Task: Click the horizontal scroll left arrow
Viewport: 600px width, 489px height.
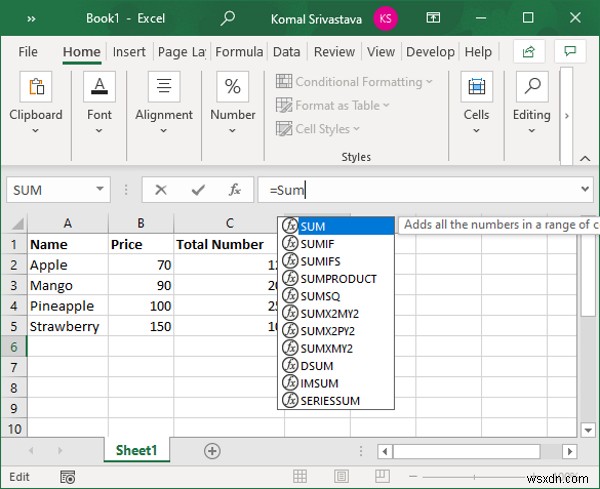Action: pos(385,452)
